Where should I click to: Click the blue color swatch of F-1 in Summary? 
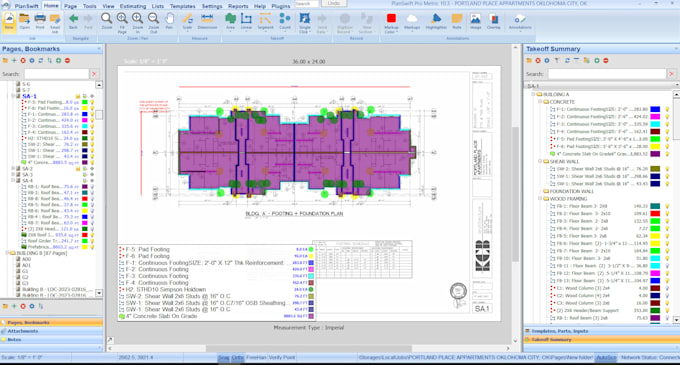click(x=655, y=109)
